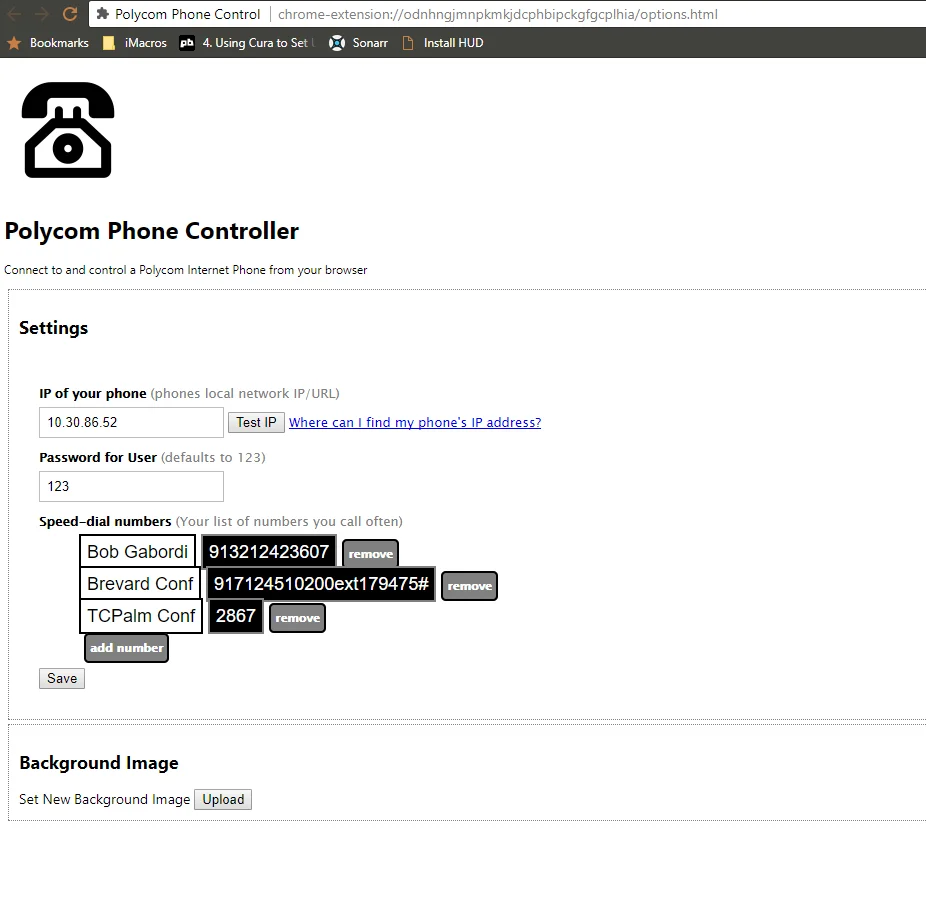Focus the Password for User field

(x=131, y=486)
